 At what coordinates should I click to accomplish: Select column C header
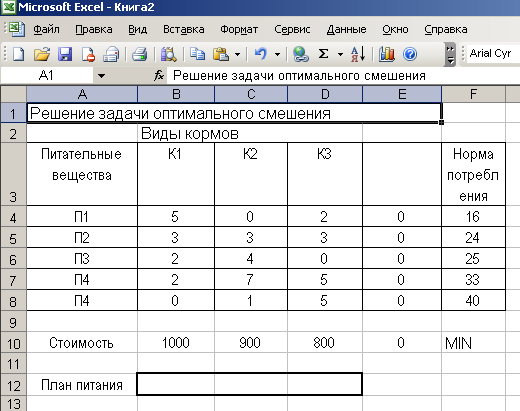[251, 94]
